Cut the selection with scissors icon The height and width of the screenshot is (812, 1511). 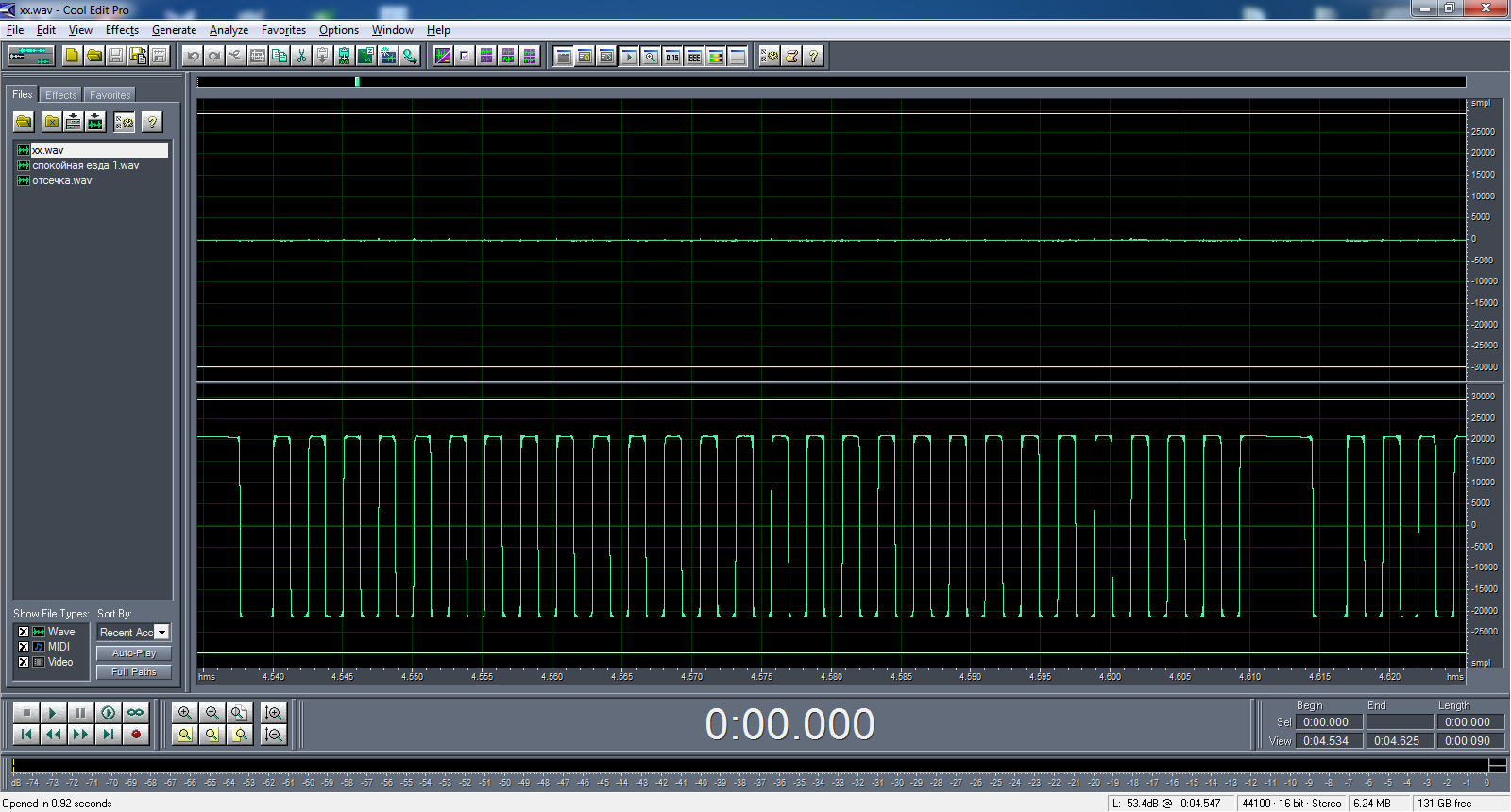click(301, 56)
